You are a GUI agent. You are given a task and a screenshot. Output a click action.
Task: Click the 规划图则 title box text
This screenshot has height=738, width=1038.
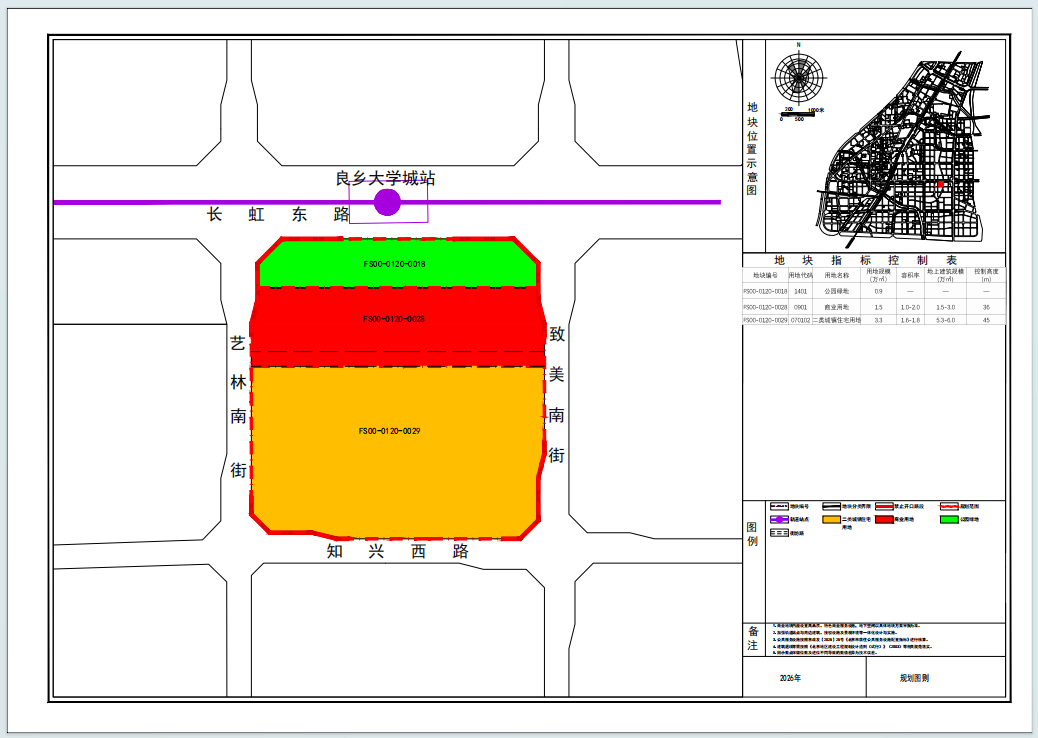coord(914,678)
